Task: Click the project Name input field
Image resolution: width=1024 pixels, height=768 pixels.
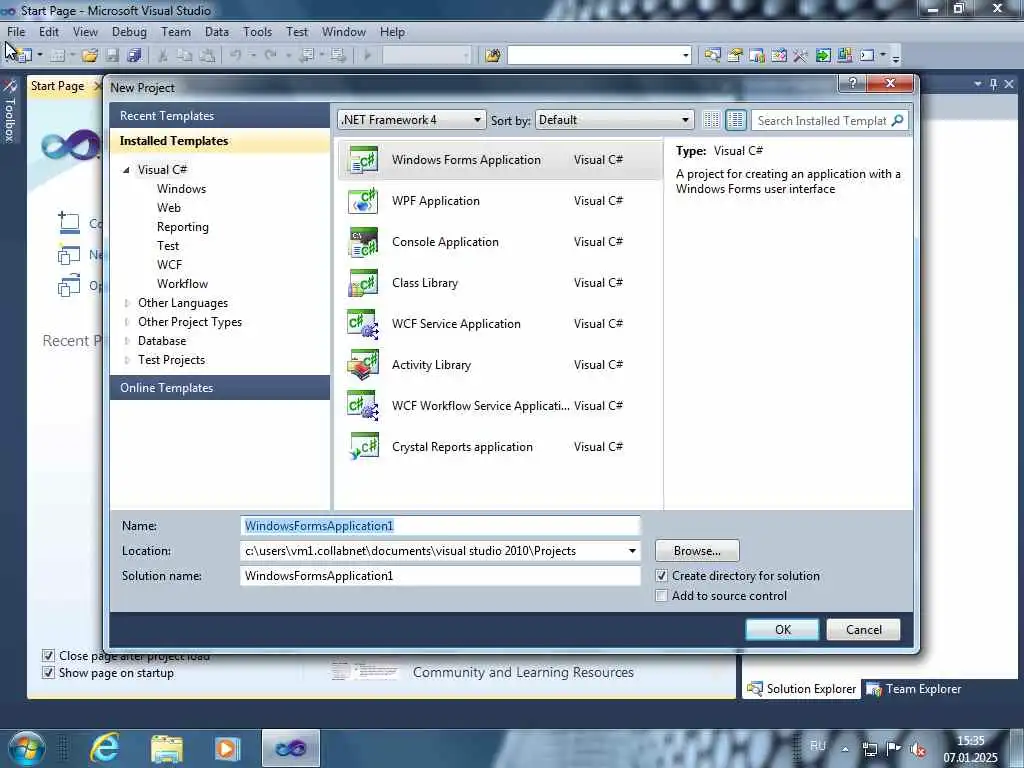Action: pos(440,526)
